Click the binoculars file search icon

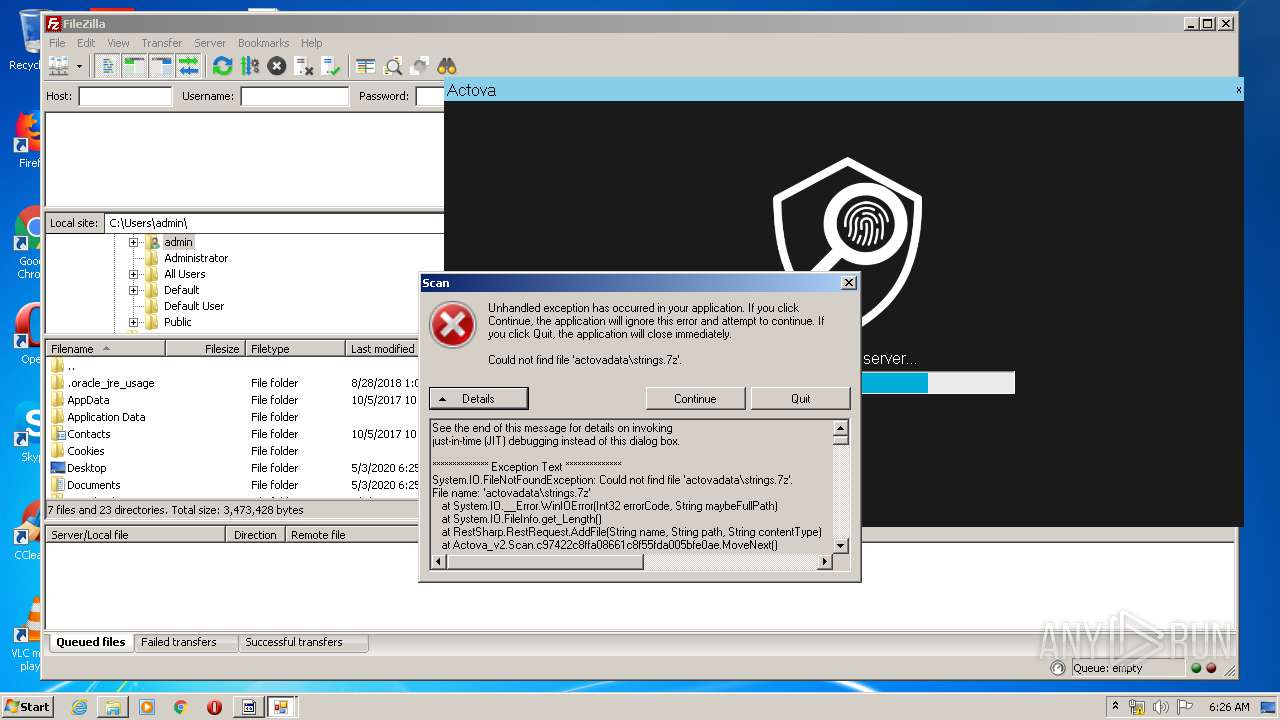446,66
